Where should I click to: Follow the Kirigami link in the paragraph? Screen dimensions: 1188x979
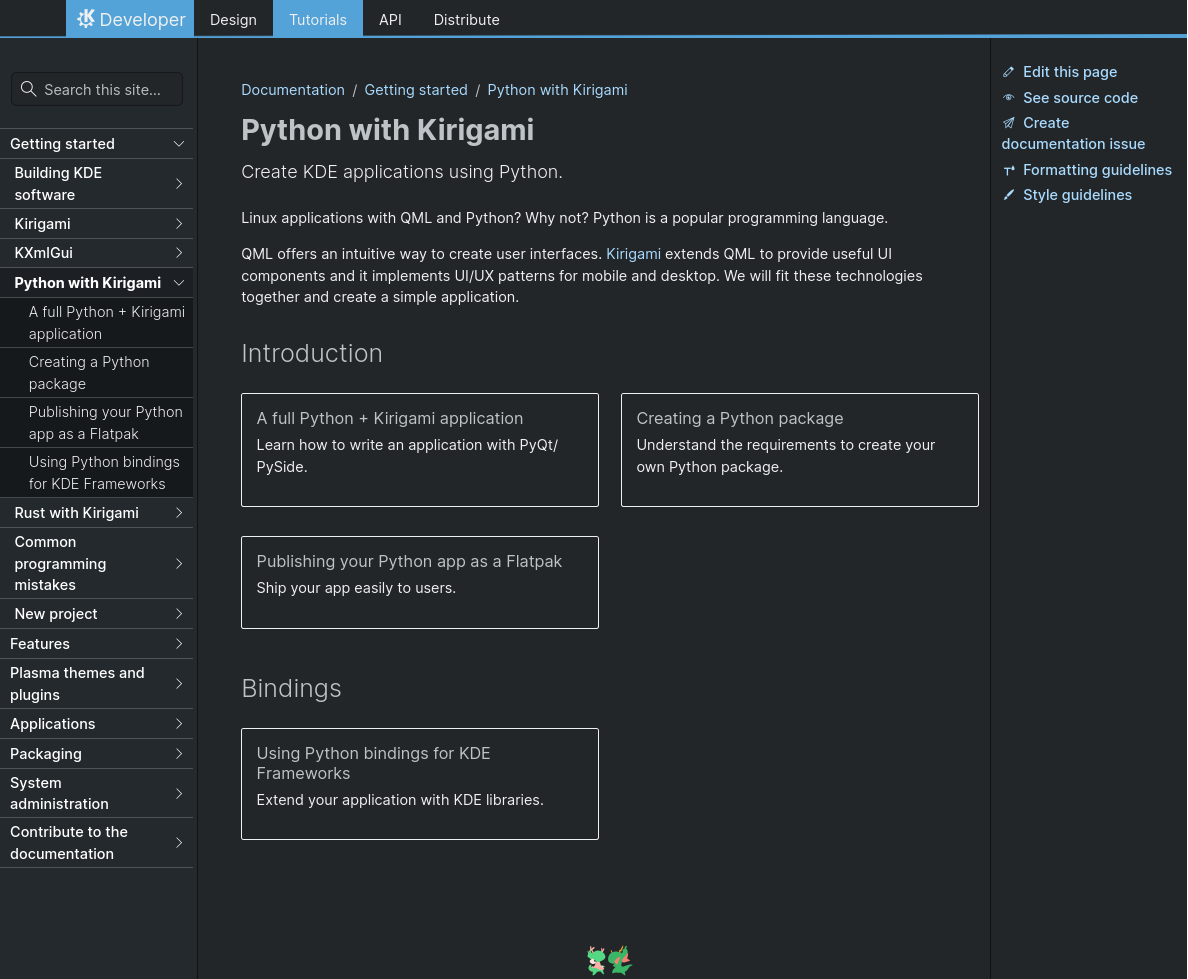click(x=633, y=254)
